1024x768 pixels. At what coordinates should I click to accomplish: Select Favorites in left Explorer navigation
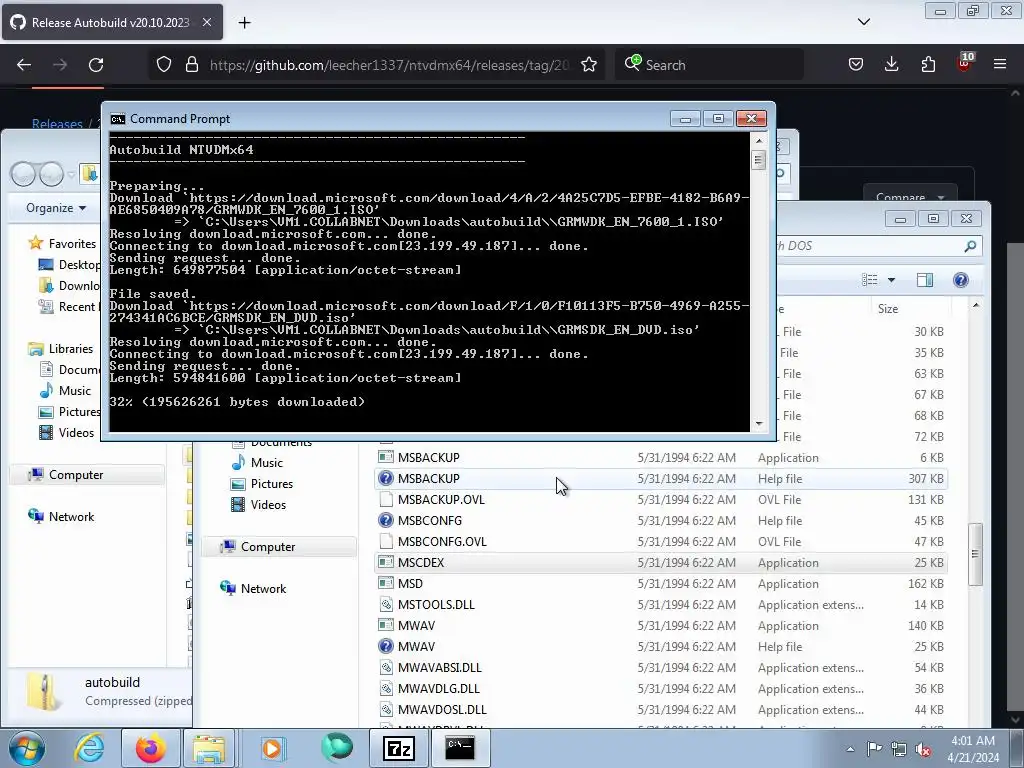[72, 244]
